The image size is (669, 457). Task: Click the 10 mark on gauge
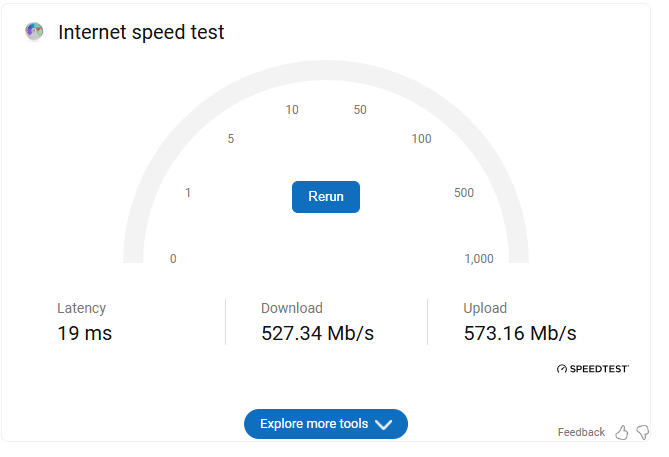tap(292, 110)
